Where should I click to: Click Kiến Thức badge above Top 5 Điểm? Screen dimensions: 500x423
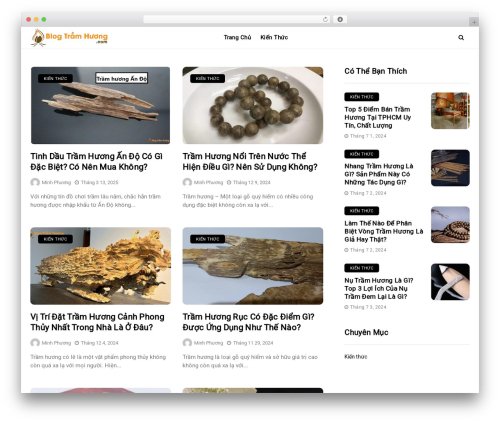click(x=362, y=97)
